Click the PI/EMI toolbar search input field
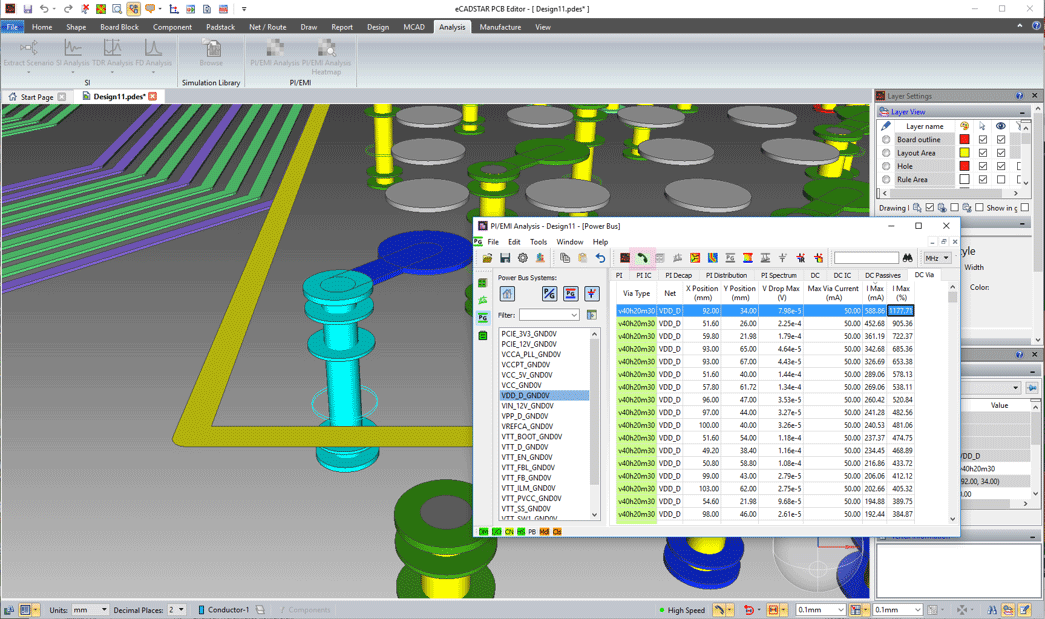Viewport: 1045px width, 619px height. (866, 258)
